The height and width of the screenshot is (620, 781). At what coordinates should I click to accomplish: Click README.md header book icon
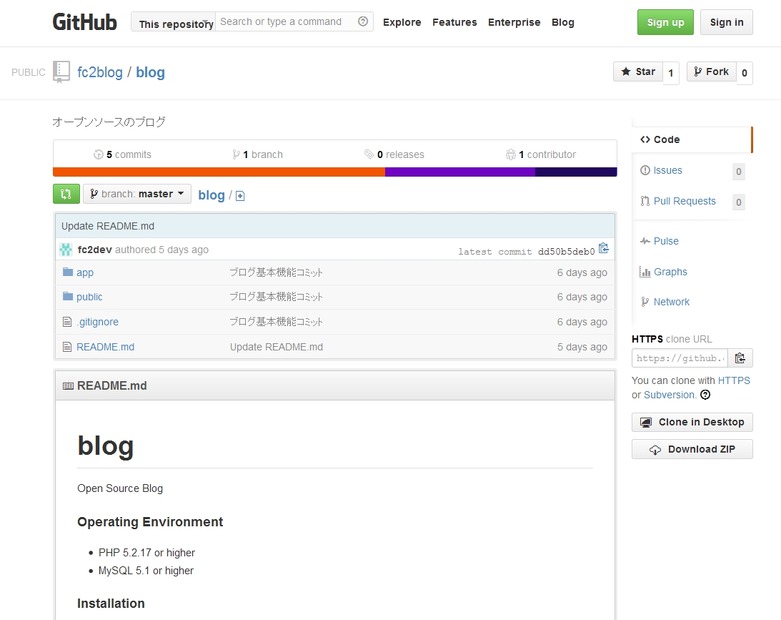point(68,386)
